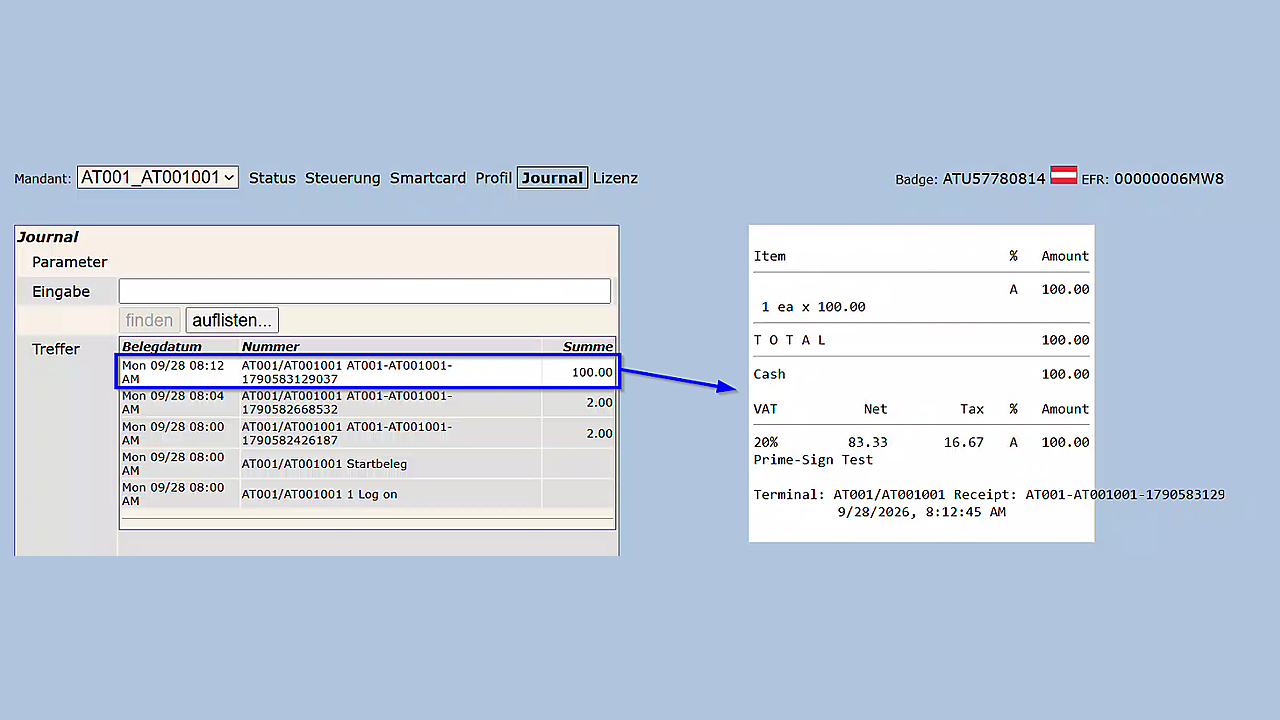
Task: Click the 100.00 sum in the journal list
Action: coord(592,372)
